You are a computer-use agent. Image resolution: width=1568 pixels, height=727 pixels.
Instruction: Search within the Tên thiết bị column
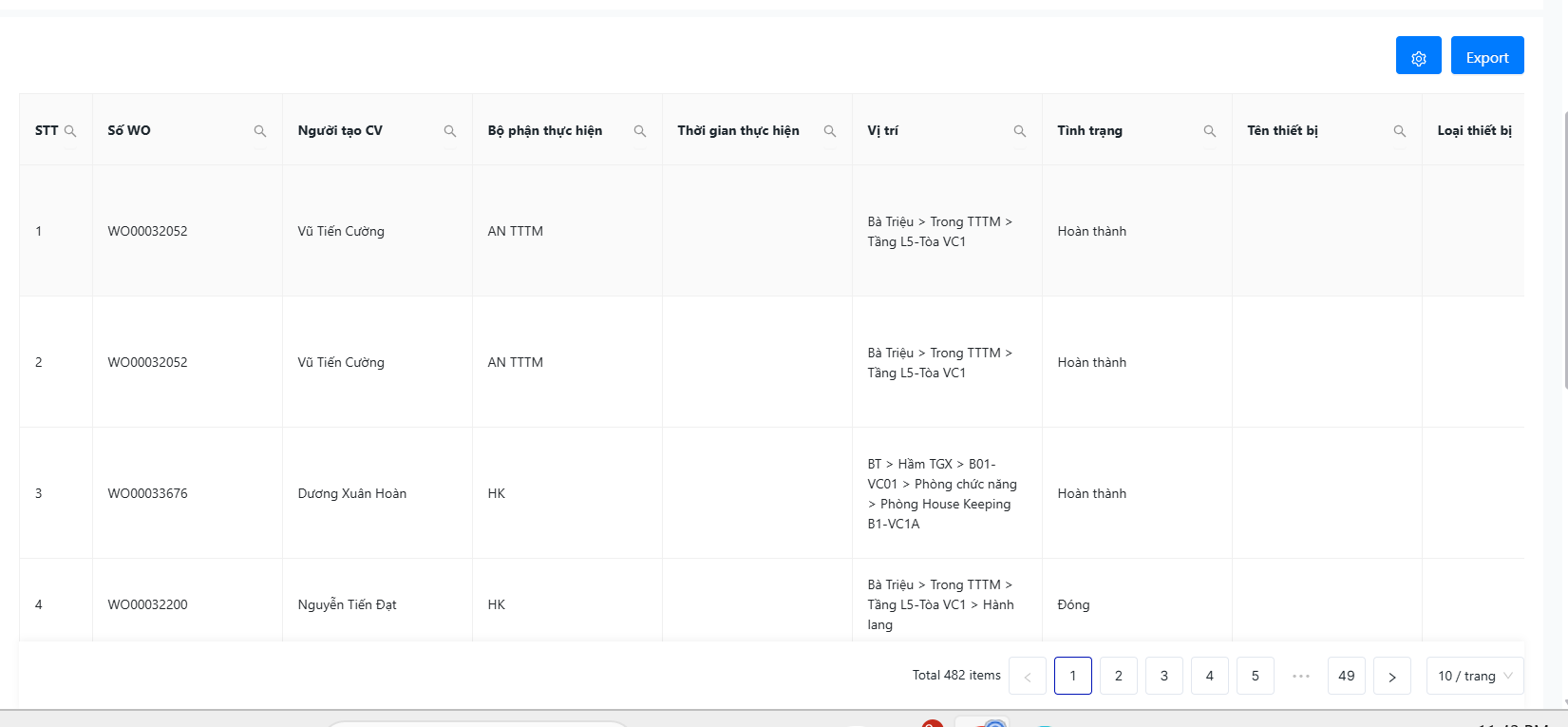[1399, 131]
